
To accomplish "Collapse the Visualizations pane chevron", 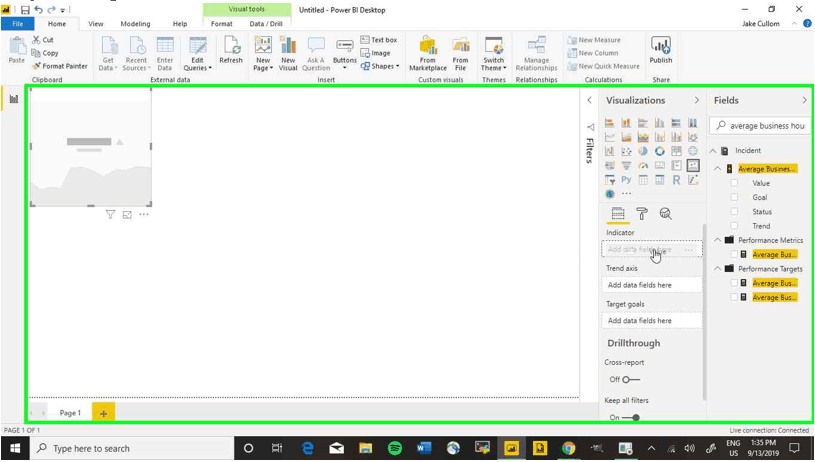I will pos(696,100).
